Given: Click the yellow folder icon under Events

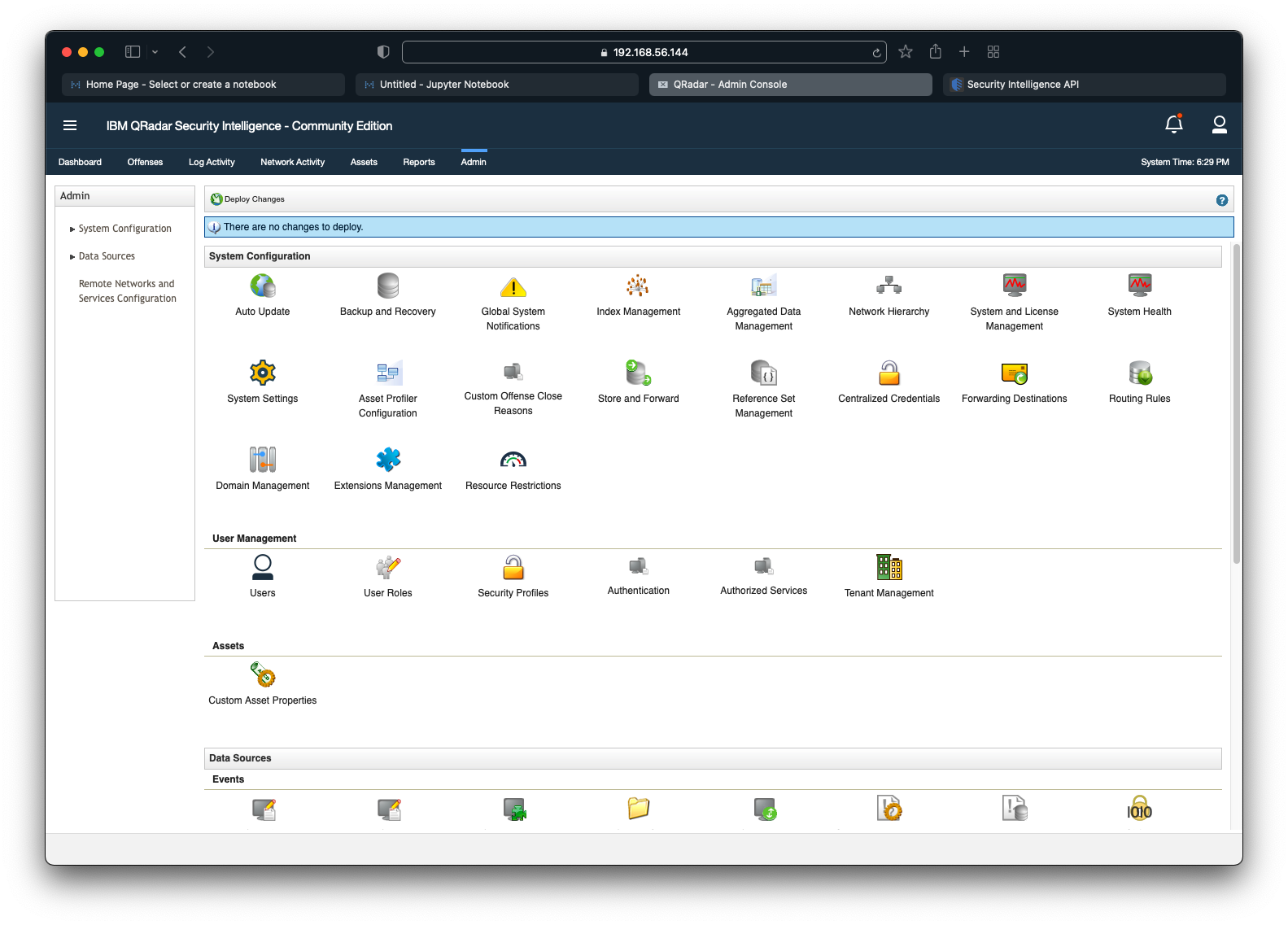Looking at the screenshot, I should click(x=639, y=809).
